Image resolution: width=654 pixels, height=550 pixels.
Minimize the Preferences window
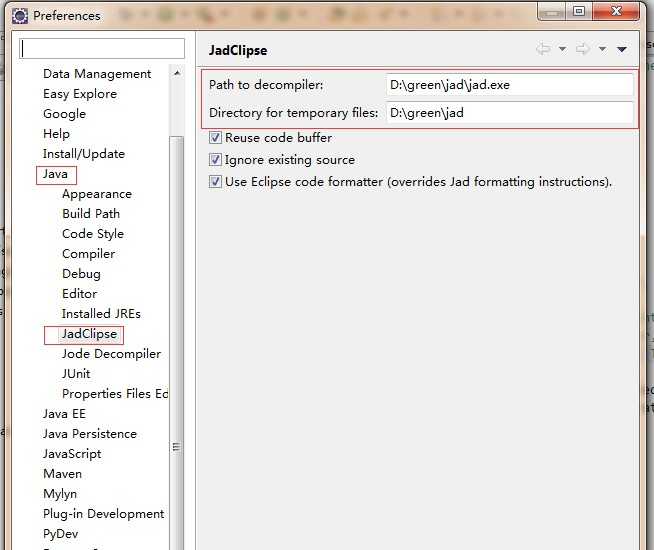click(x=551, y=12)
